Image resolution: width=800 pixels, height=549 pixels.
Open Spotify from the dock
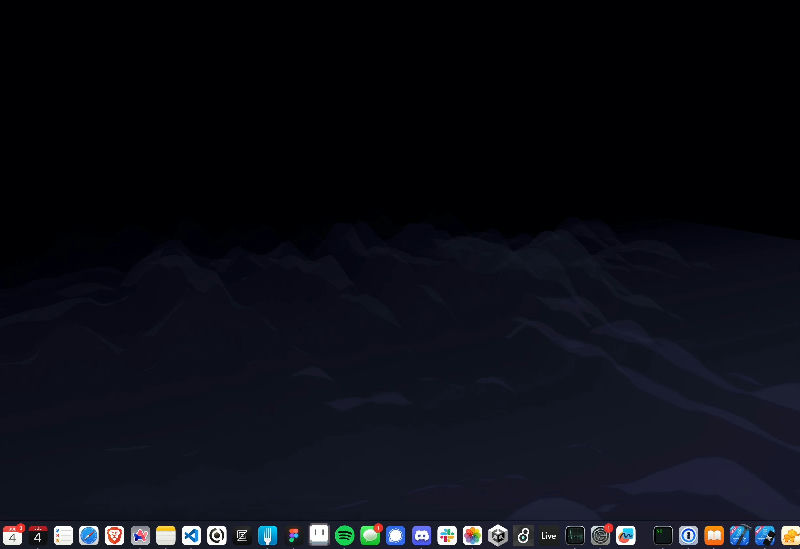(345, 536)
